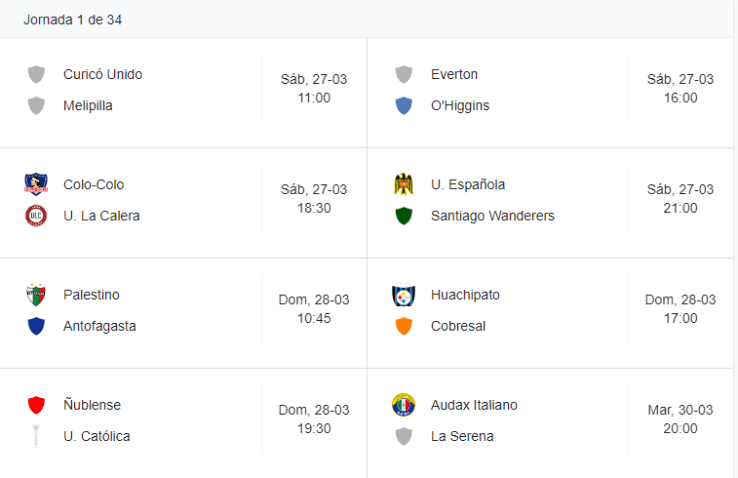Select the Mar, 30-03 20:00 match time
Image resolution: width=738 pixels, height=478 pixels.
(x=680, y=419)
